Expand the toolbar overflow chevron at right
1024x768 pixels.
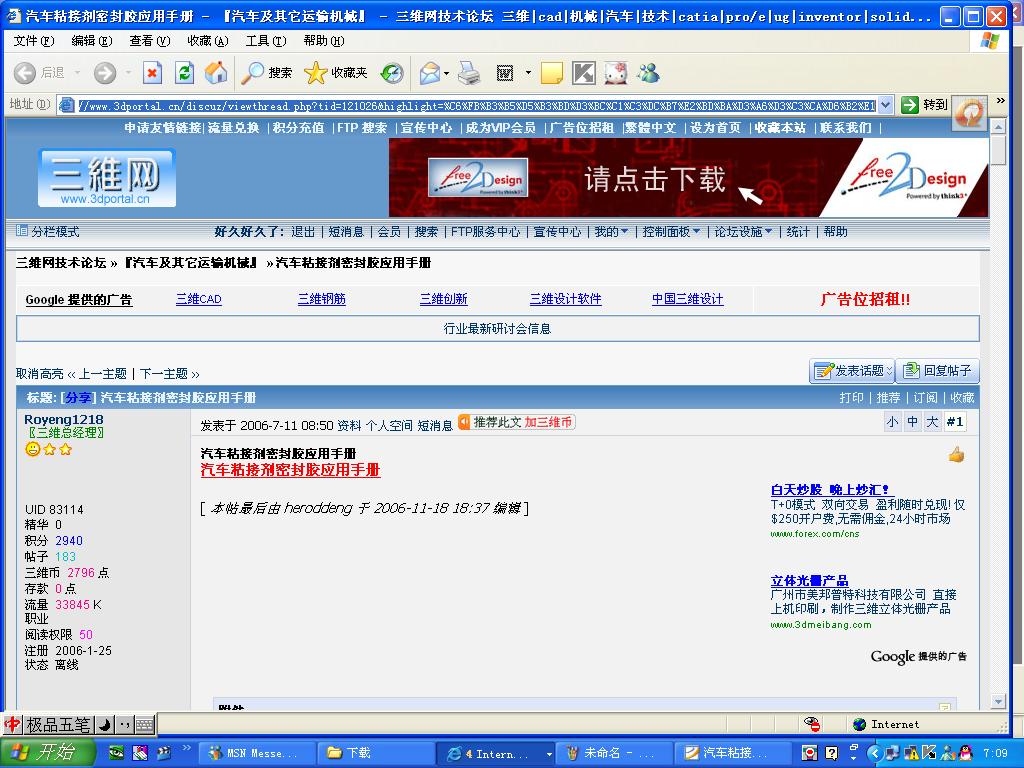(1000, 101)
